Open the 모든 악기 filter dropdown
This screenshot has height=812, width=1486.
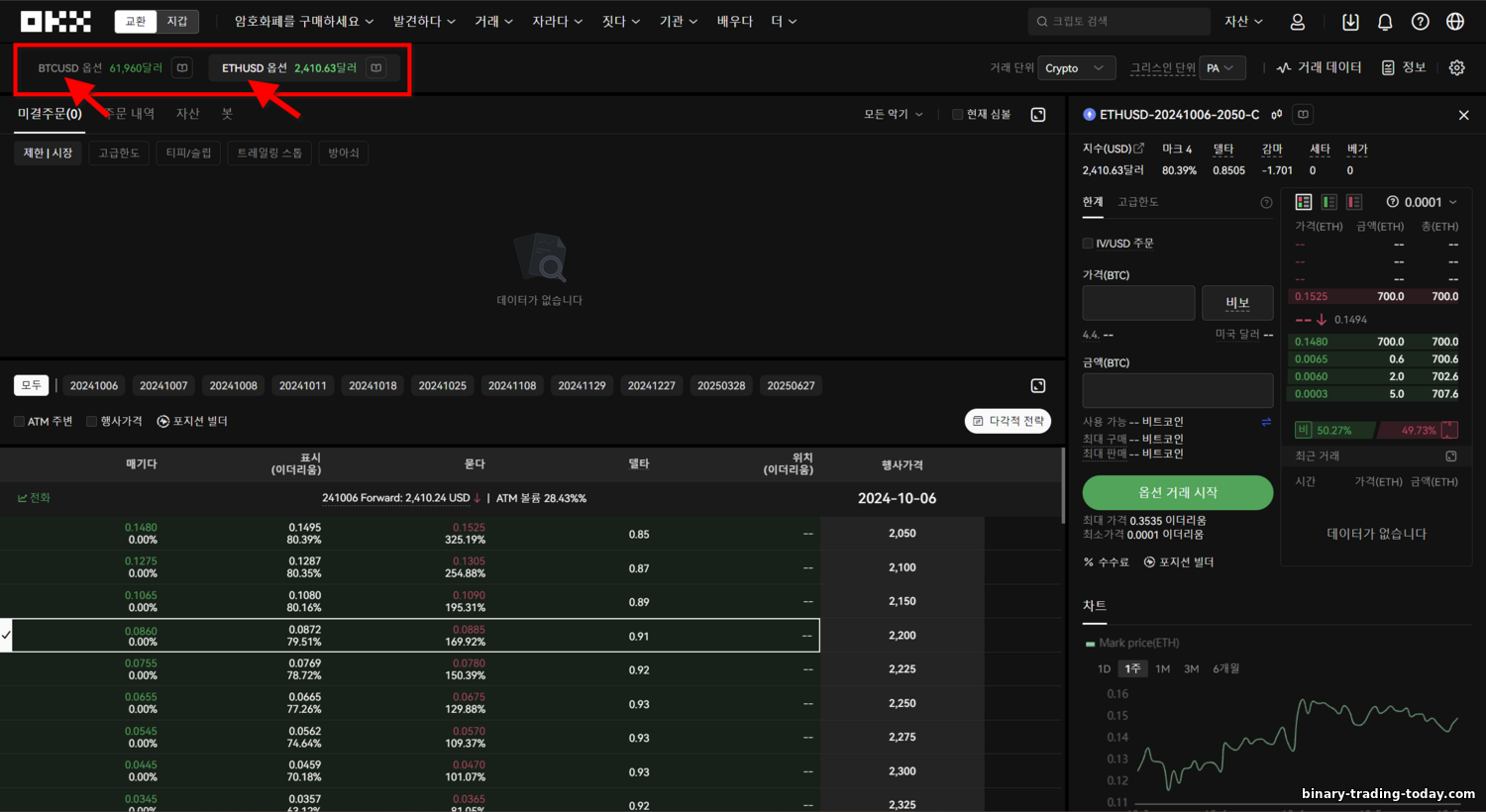894,115
